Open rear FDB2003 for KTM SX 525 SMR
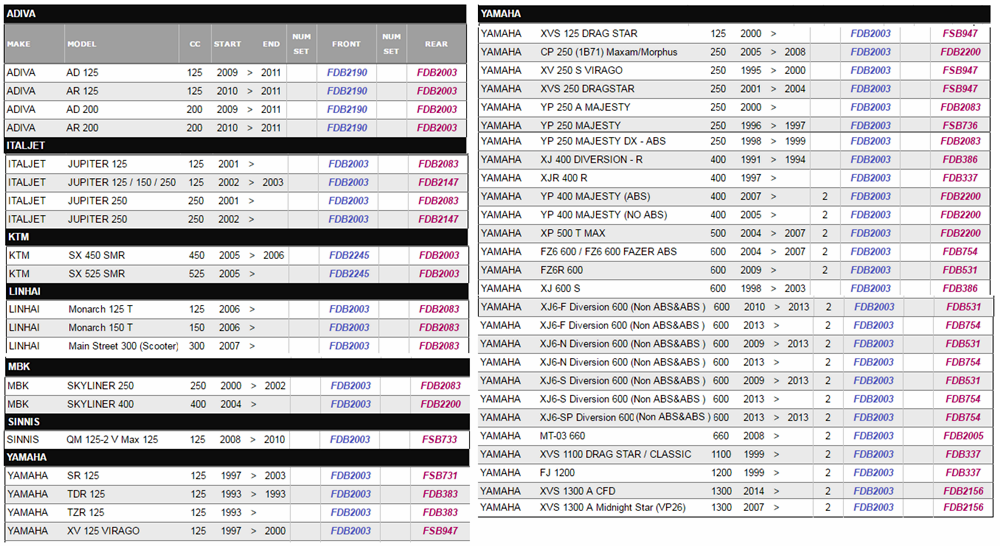This screenshot has height=546, width=1000. point(439,274)
